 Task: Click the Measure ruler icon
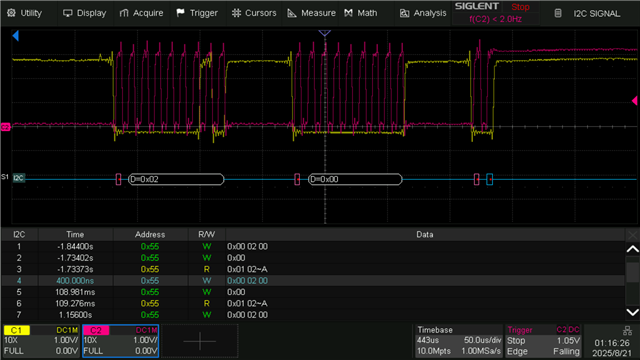click(292, 13)
